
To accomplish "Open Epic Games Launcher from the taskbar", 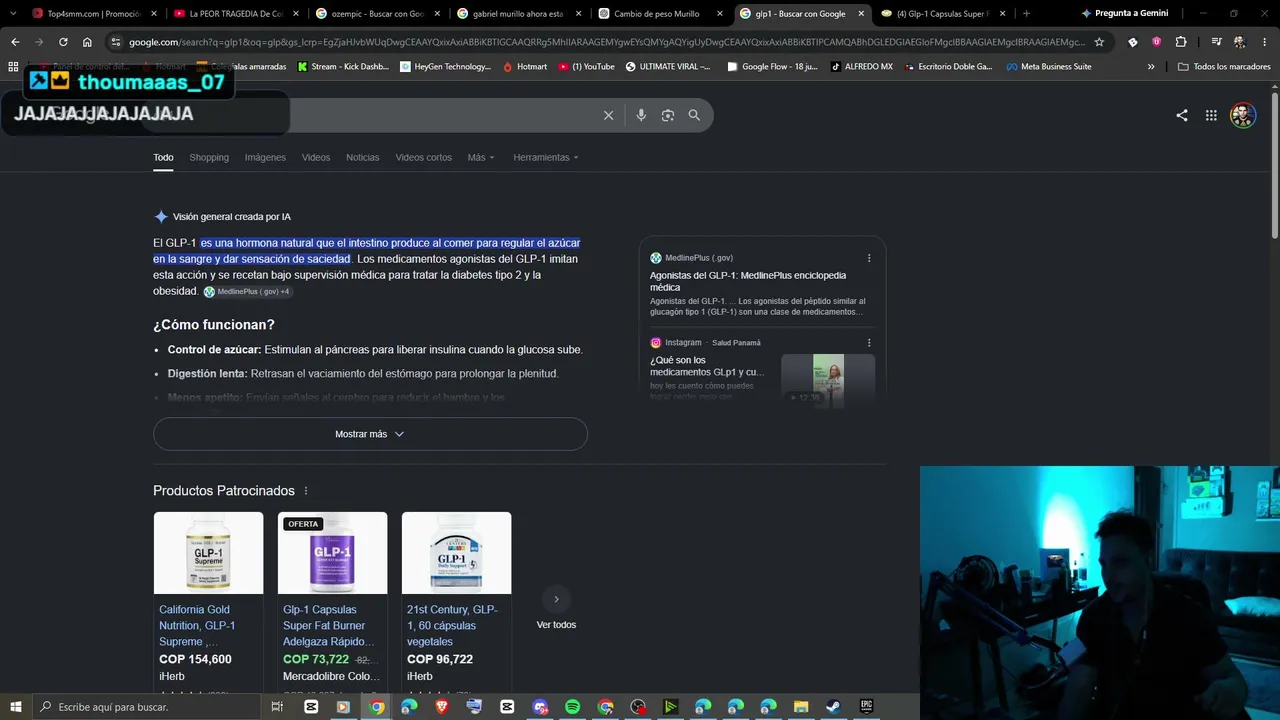I will [x=866, y=707].
